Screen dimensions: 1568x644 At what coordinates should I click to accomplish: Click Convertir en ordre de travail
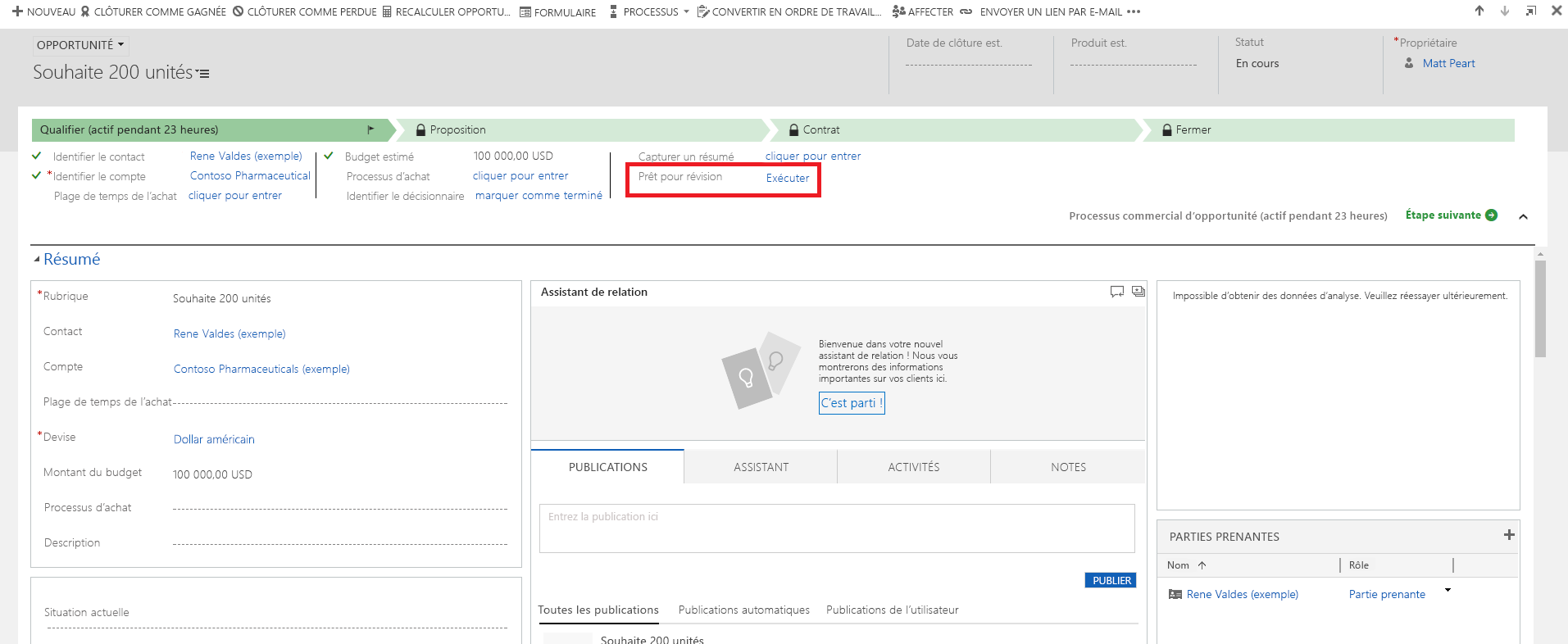coord(789,11)
